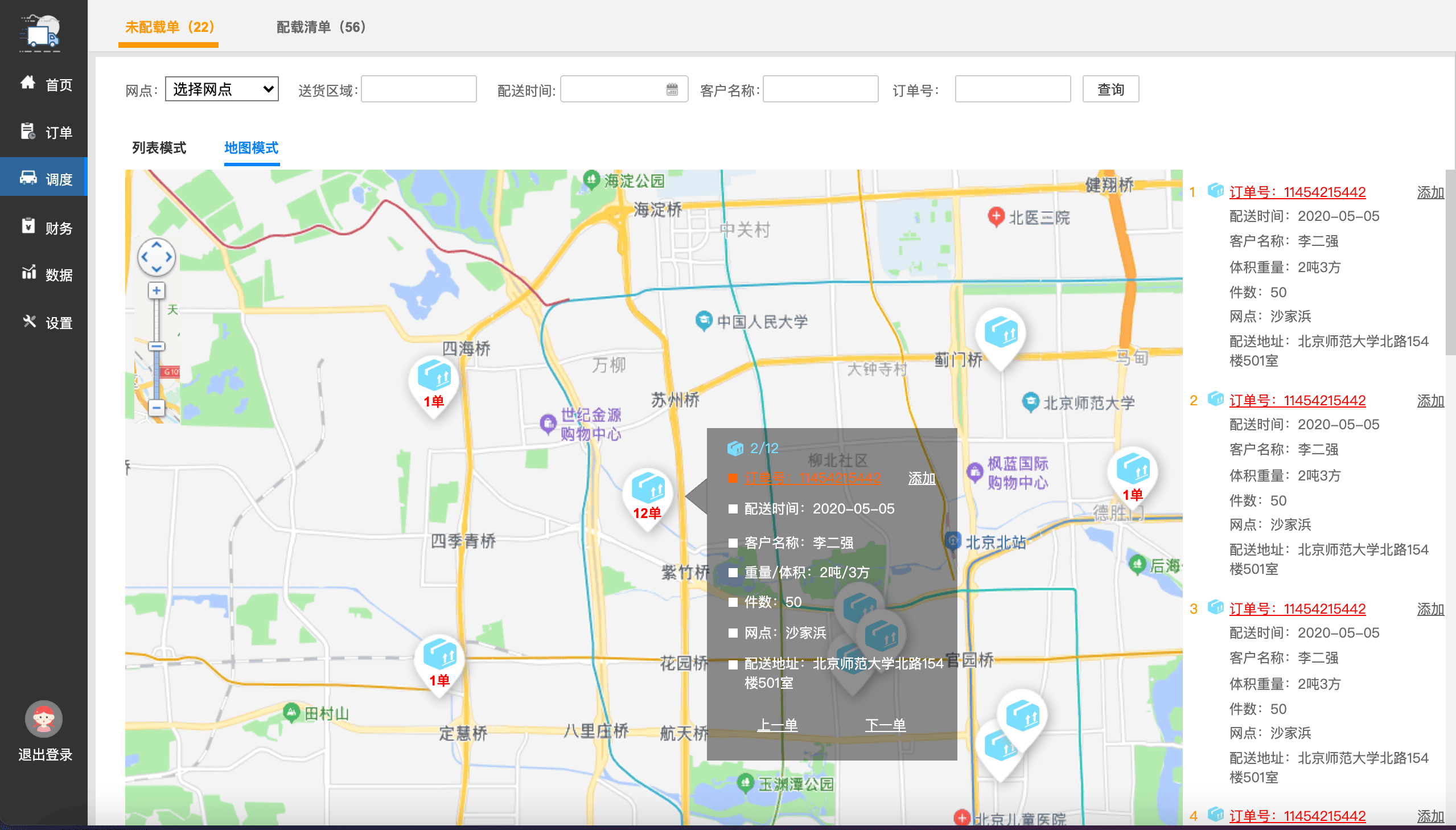1456x830 pixels.
Task: Click the map zoom slider handle
Action: [156, 347]
